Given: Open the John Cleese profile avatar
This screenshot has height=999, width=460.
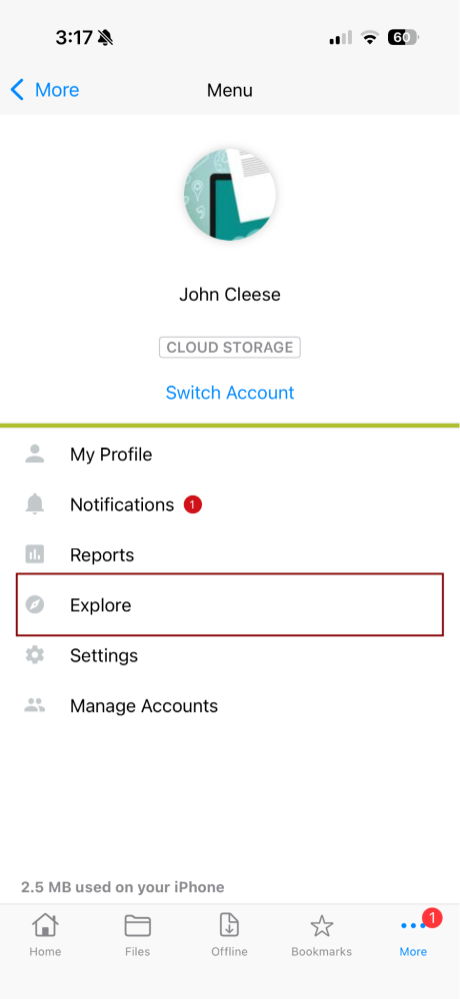Looking at the screenshot, I should tap(230, 194).
